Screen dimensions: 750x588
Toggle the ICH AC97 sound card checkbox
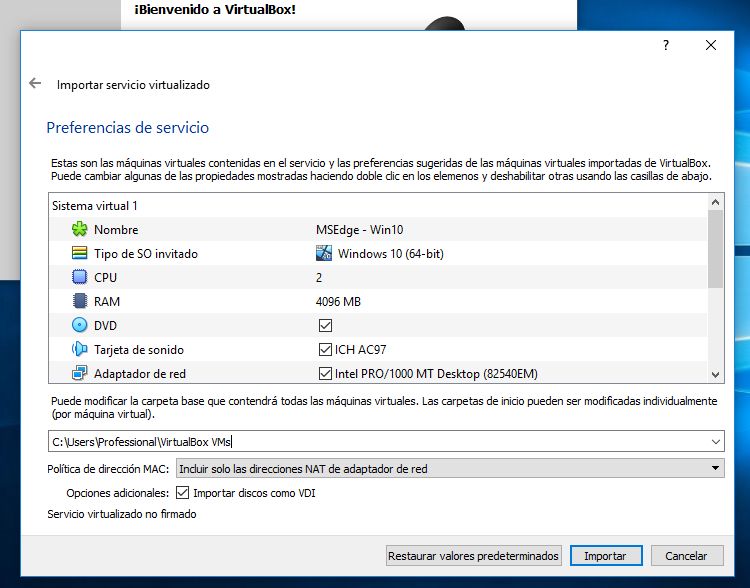coord(325,349)
